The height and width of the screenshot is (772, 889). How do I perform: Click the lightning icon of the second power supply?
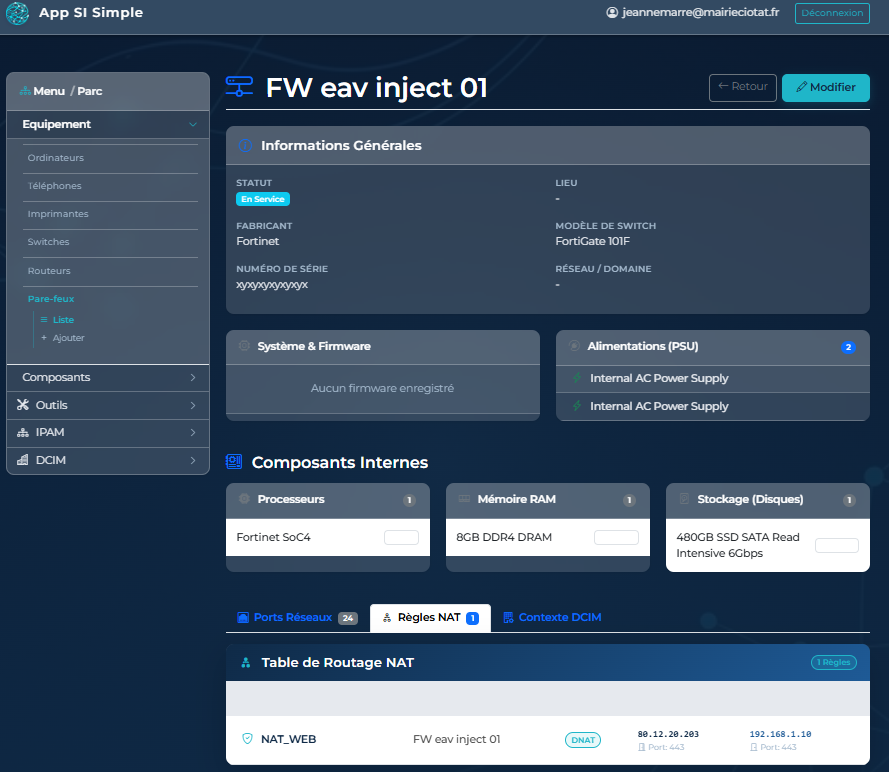(x=577, y=406)
